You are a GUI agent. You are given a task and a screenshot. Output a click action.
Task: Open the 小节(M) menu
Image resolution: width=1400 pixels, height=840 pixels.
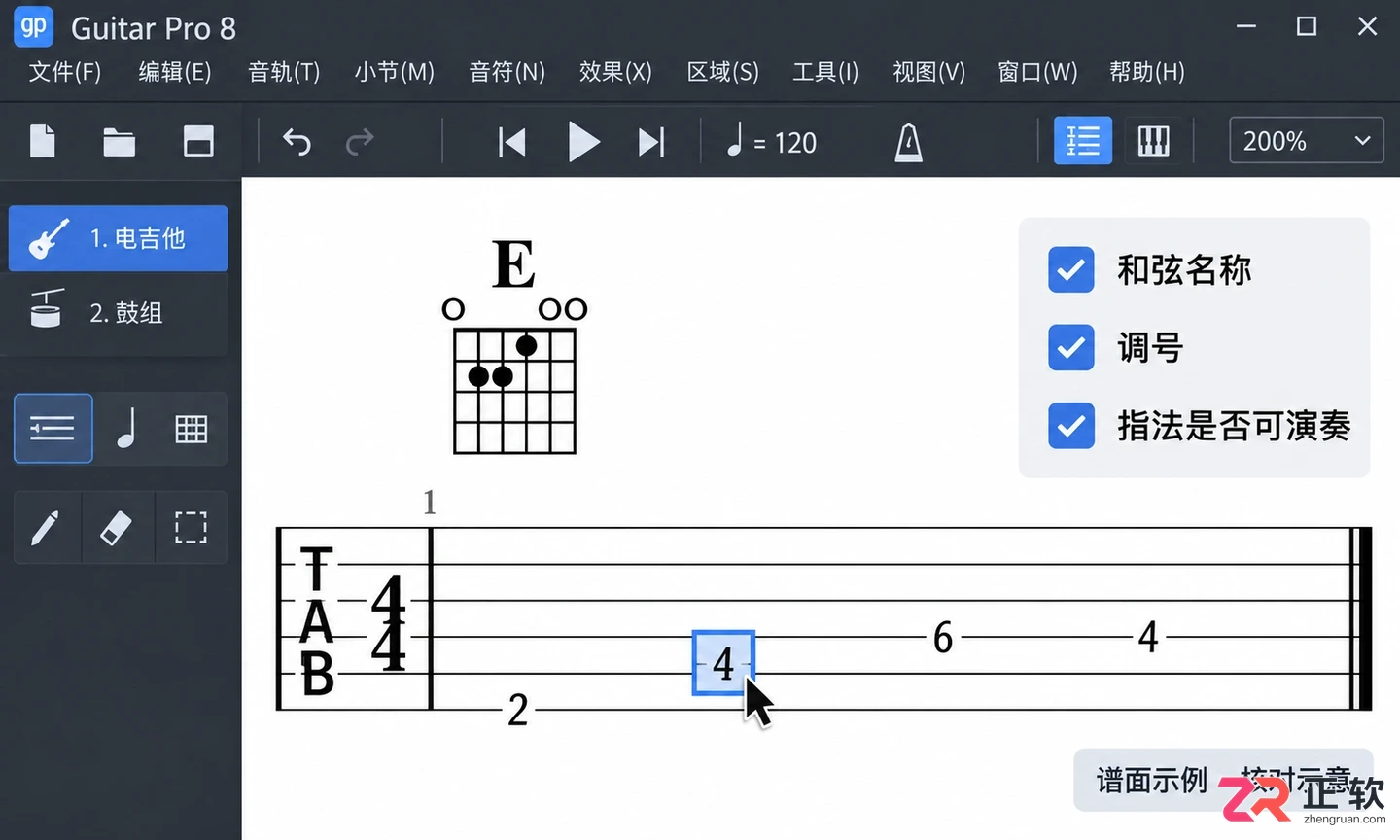394,72
